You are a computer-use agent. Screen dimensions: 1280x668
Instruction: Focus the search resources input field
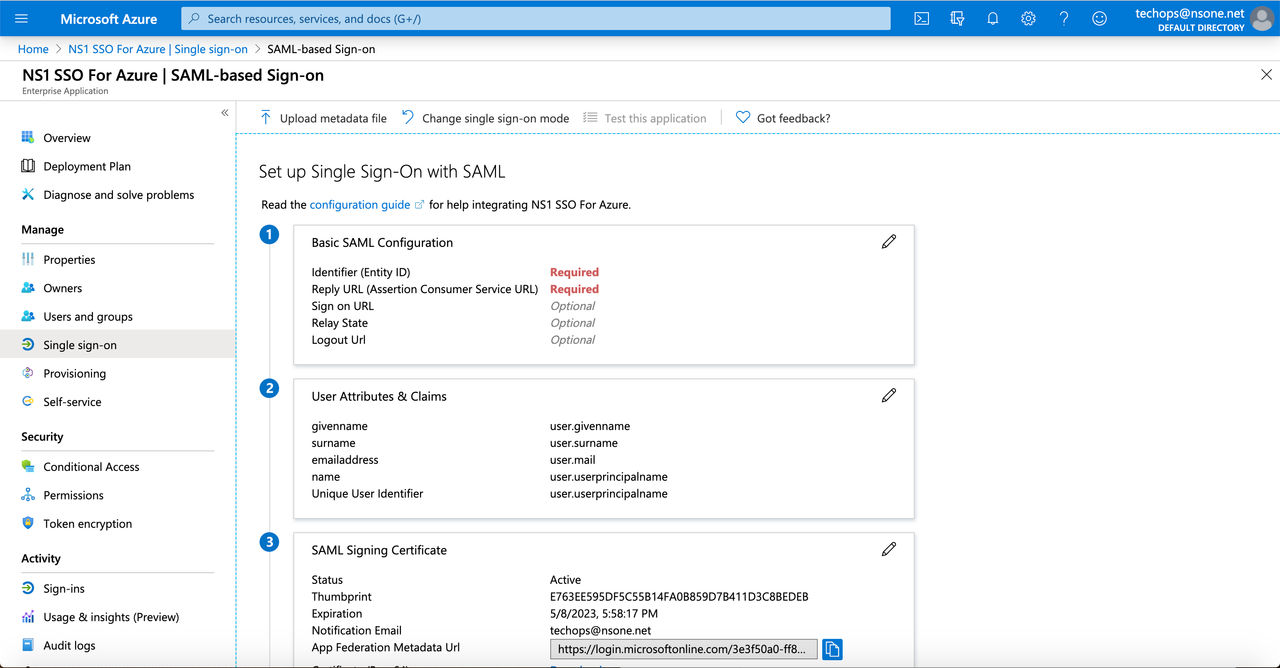pos(536,18)
